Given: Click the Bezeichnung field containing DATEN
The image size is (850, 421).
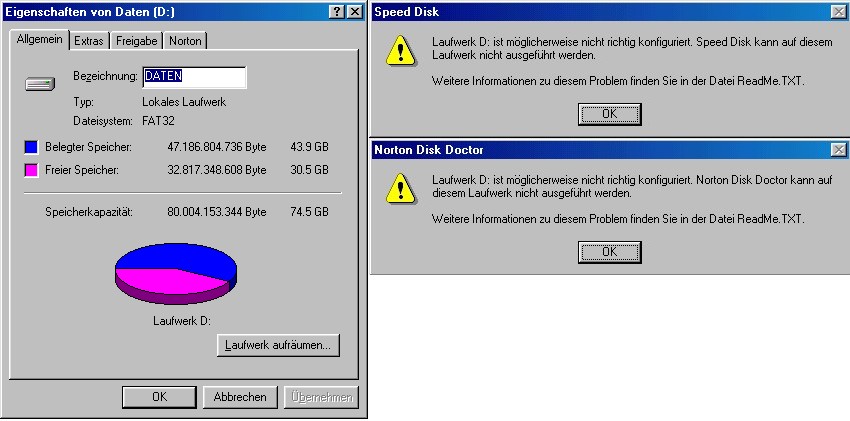Looking at the screenshot, I should tap(194, 77).
